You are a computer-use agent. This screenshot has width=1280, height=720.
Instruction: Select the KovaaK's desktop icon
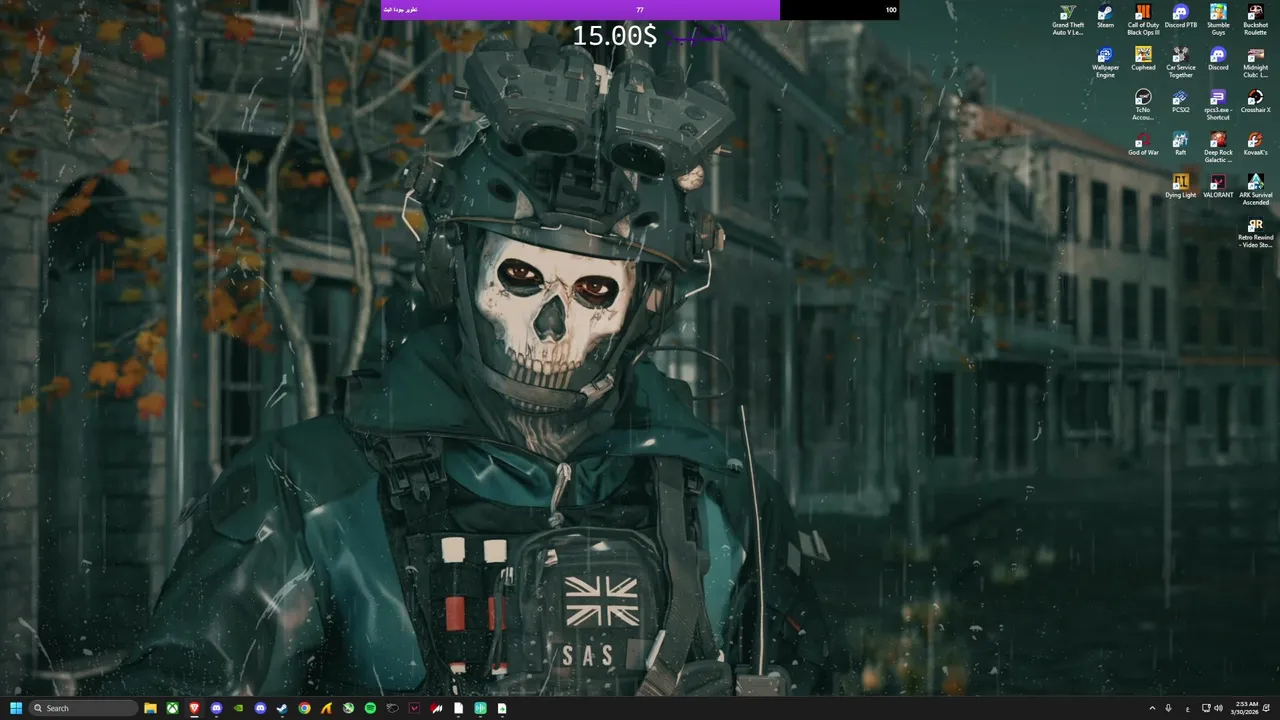tap(1255, 143)
